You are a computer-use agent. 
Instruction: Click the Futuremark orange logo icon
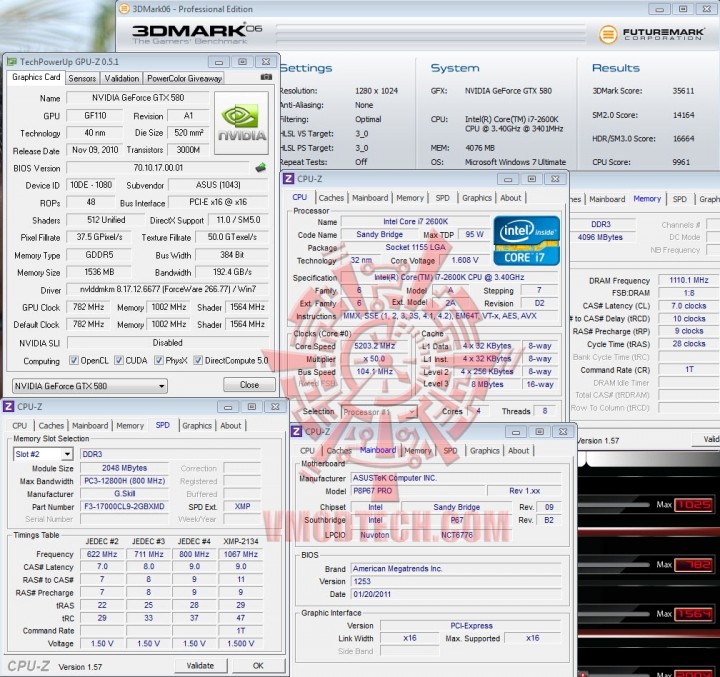[608, 34]
